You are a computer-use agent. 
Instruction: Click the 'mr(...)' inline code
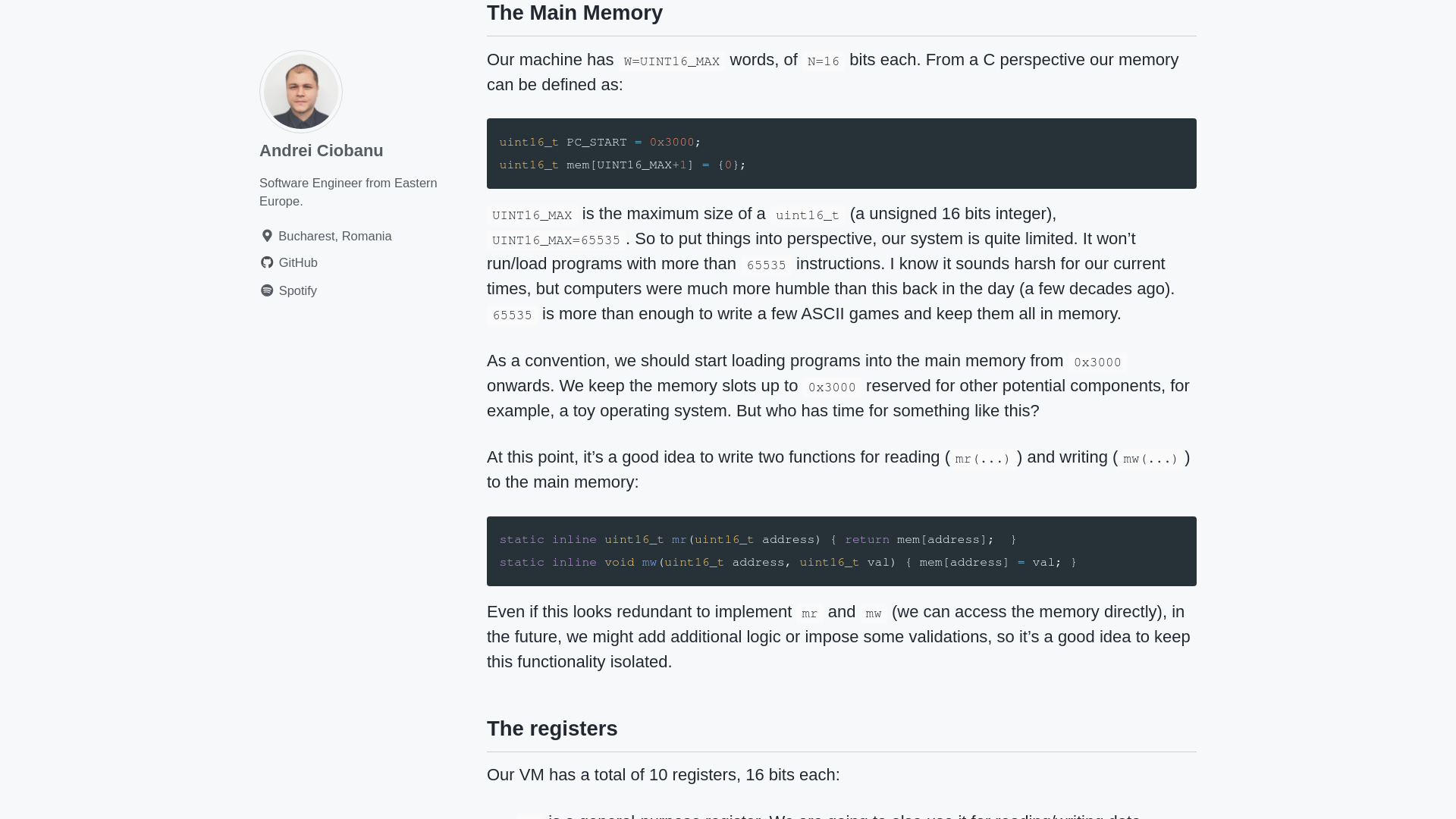[983, 459]
